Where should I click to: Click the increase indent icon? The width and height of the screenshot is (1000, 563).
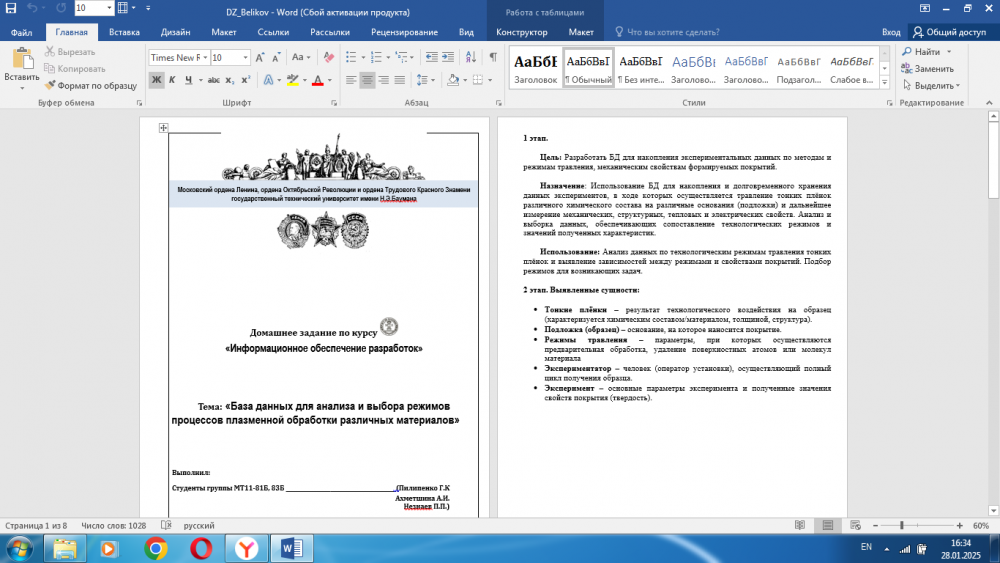point(446,57)
